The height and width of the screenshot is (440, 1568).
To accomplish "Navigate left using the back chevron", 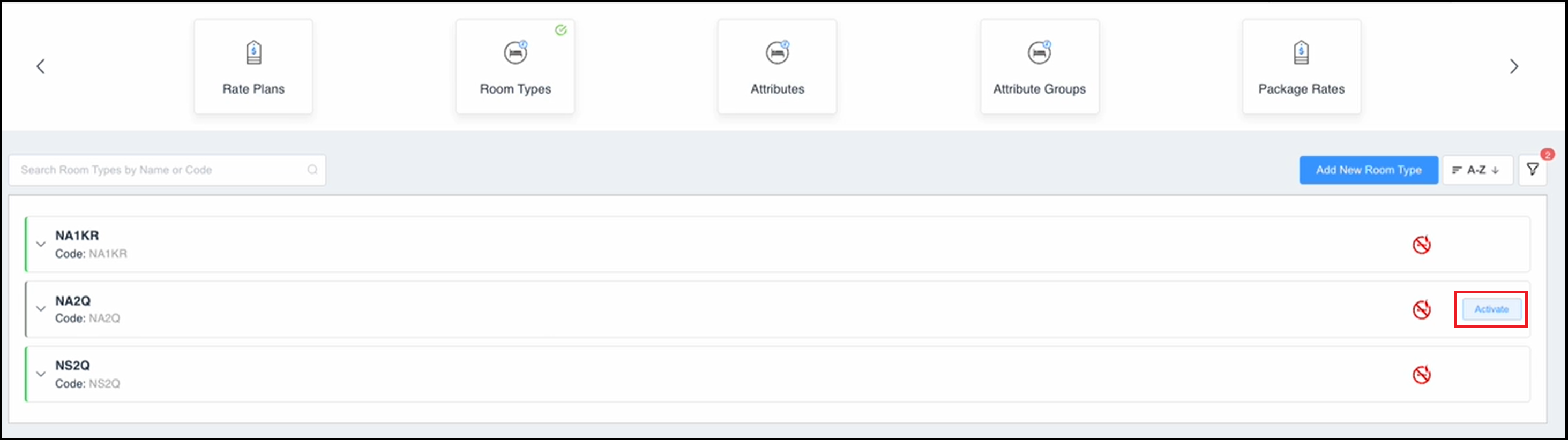I will pos(41,66).
